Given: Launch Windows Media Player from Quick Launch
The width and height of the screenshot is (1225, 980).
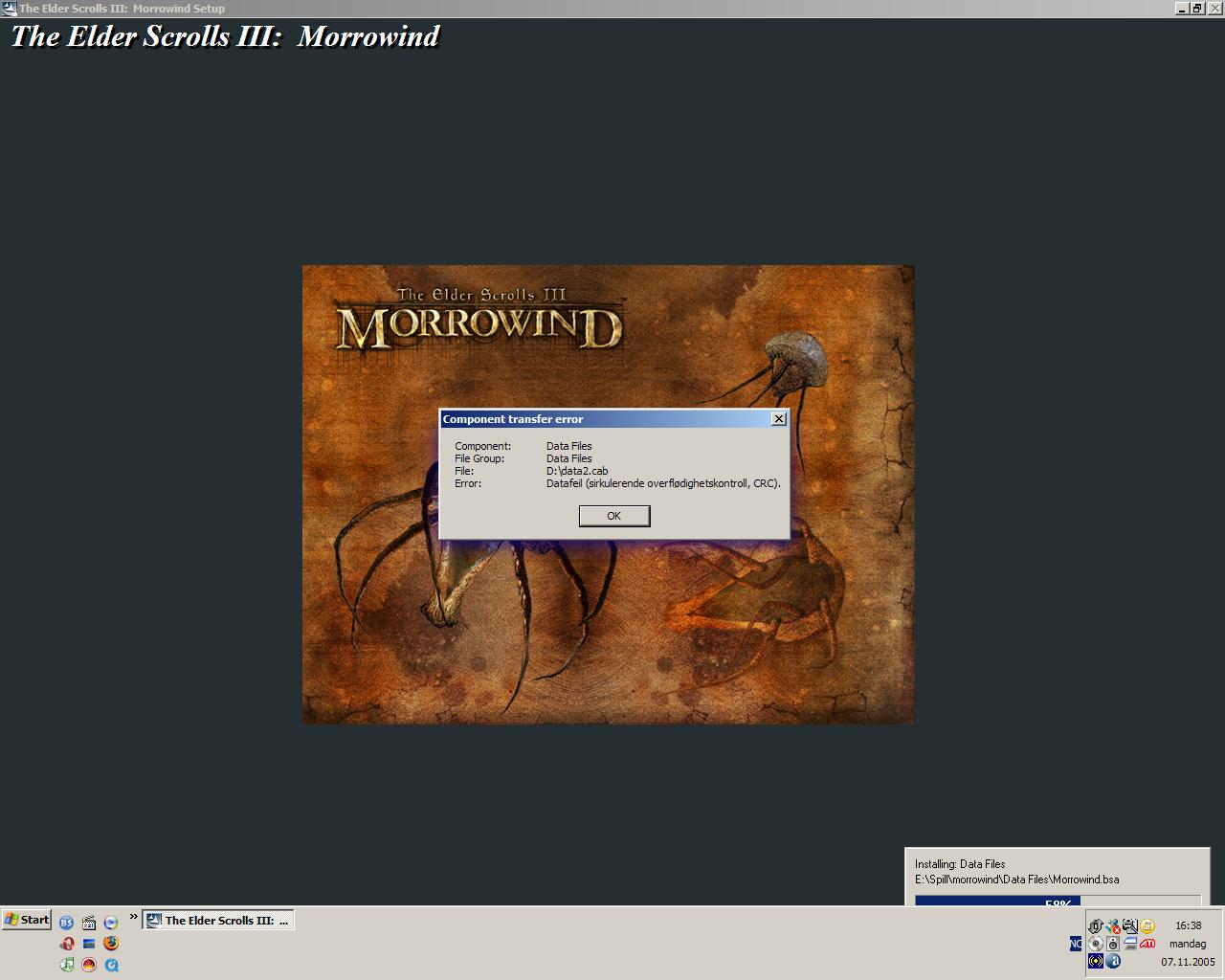Looking at the screenshot, I should point(111,923).
